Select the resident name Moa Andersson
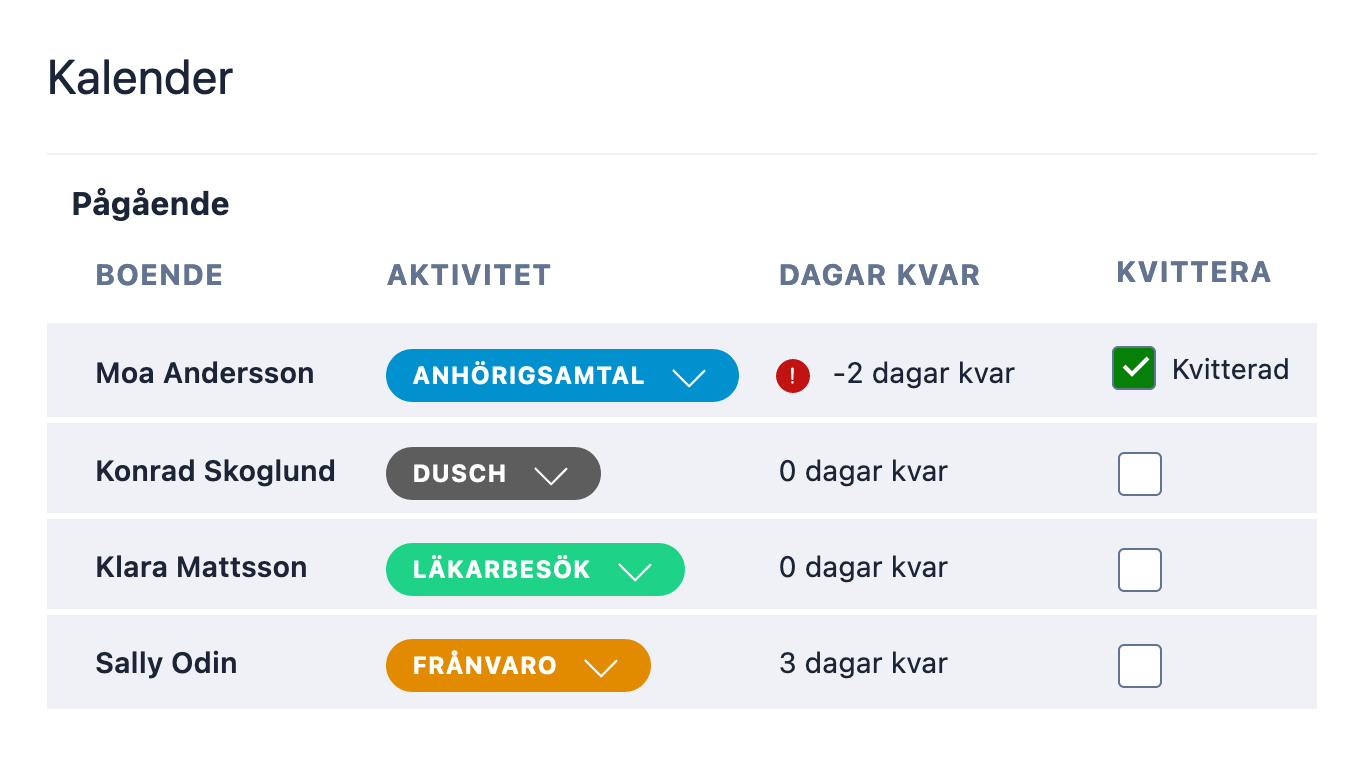The width and height of the screenshot is (1362, 768). pyautogui.click(x=205, y=373)
